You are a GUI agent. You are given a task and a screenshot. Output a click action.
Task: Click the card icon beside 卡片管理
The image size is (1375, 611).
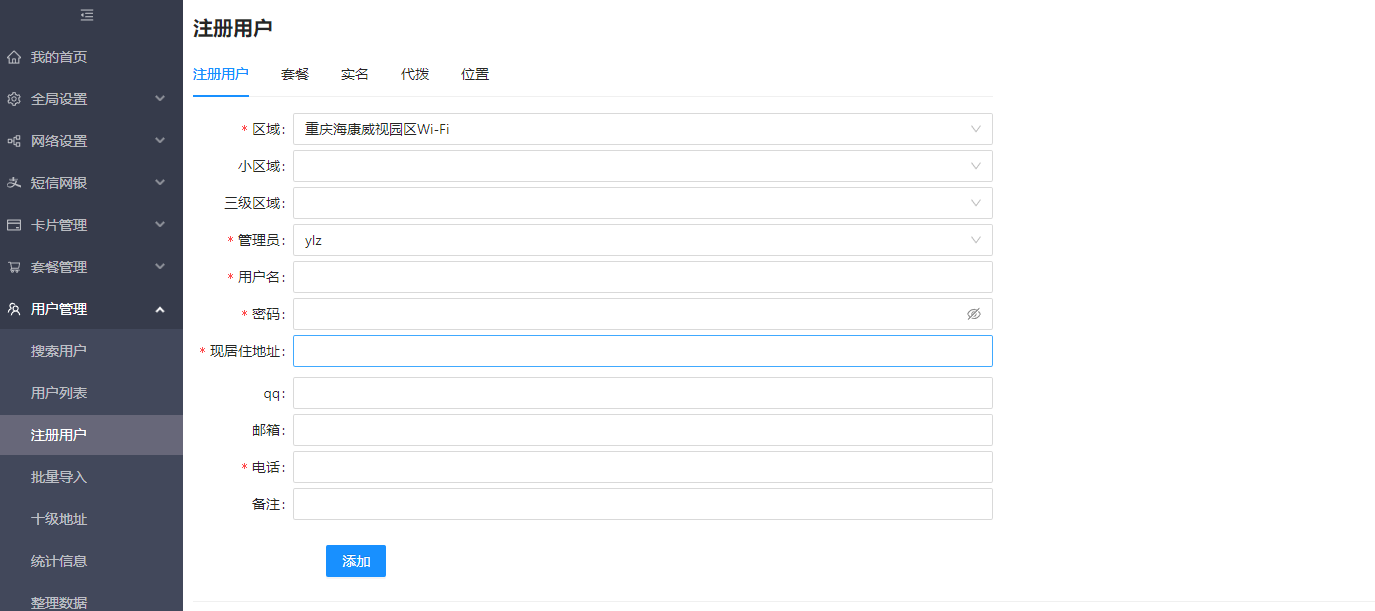(14, 225)
